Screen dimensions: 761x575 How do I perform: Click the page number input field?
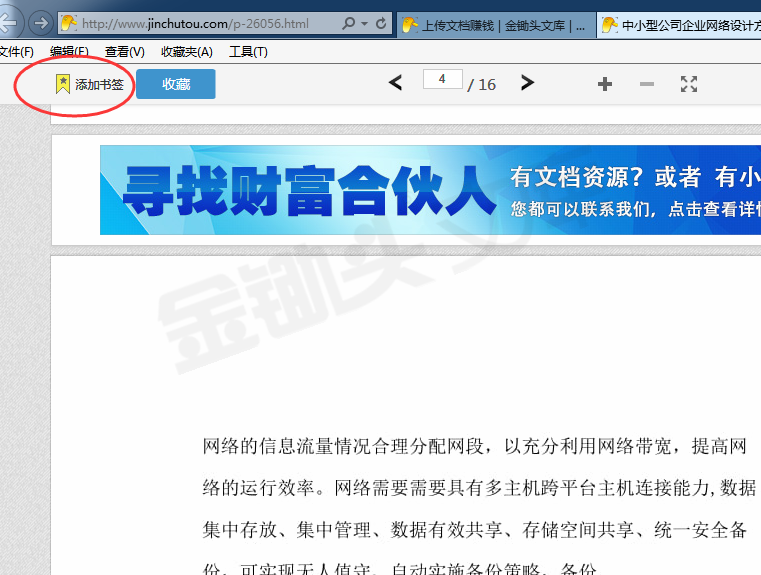pyautogui.click(x=442, y=79)
